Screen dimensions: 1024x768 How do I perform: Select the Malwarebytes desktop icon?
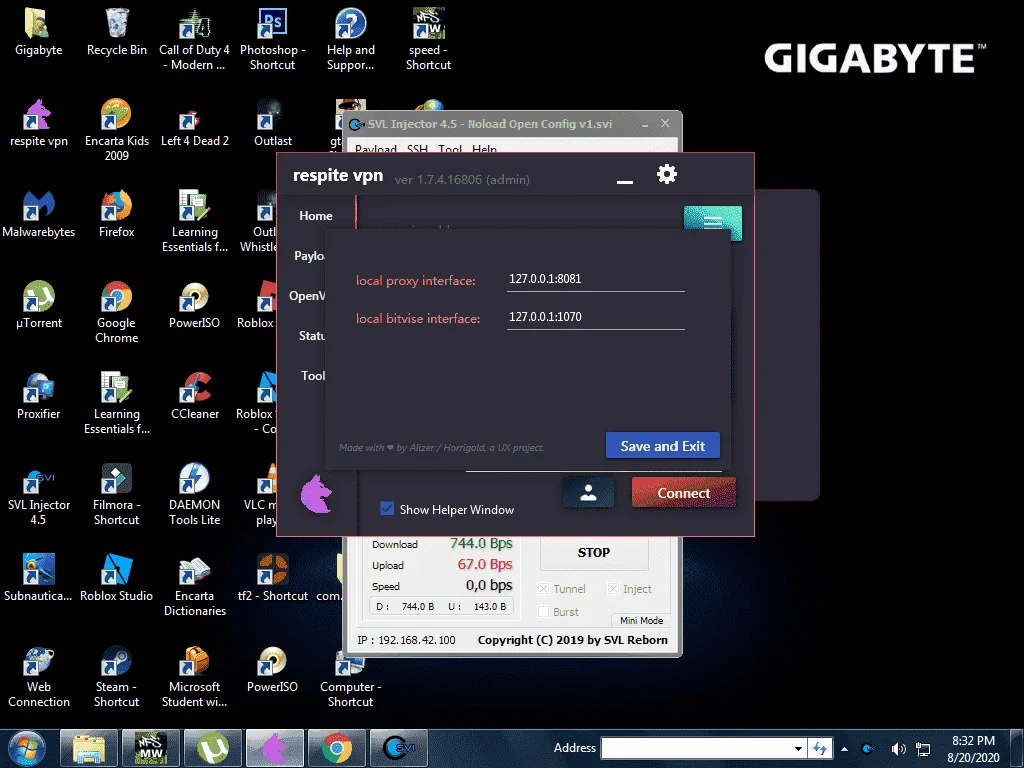39,214
